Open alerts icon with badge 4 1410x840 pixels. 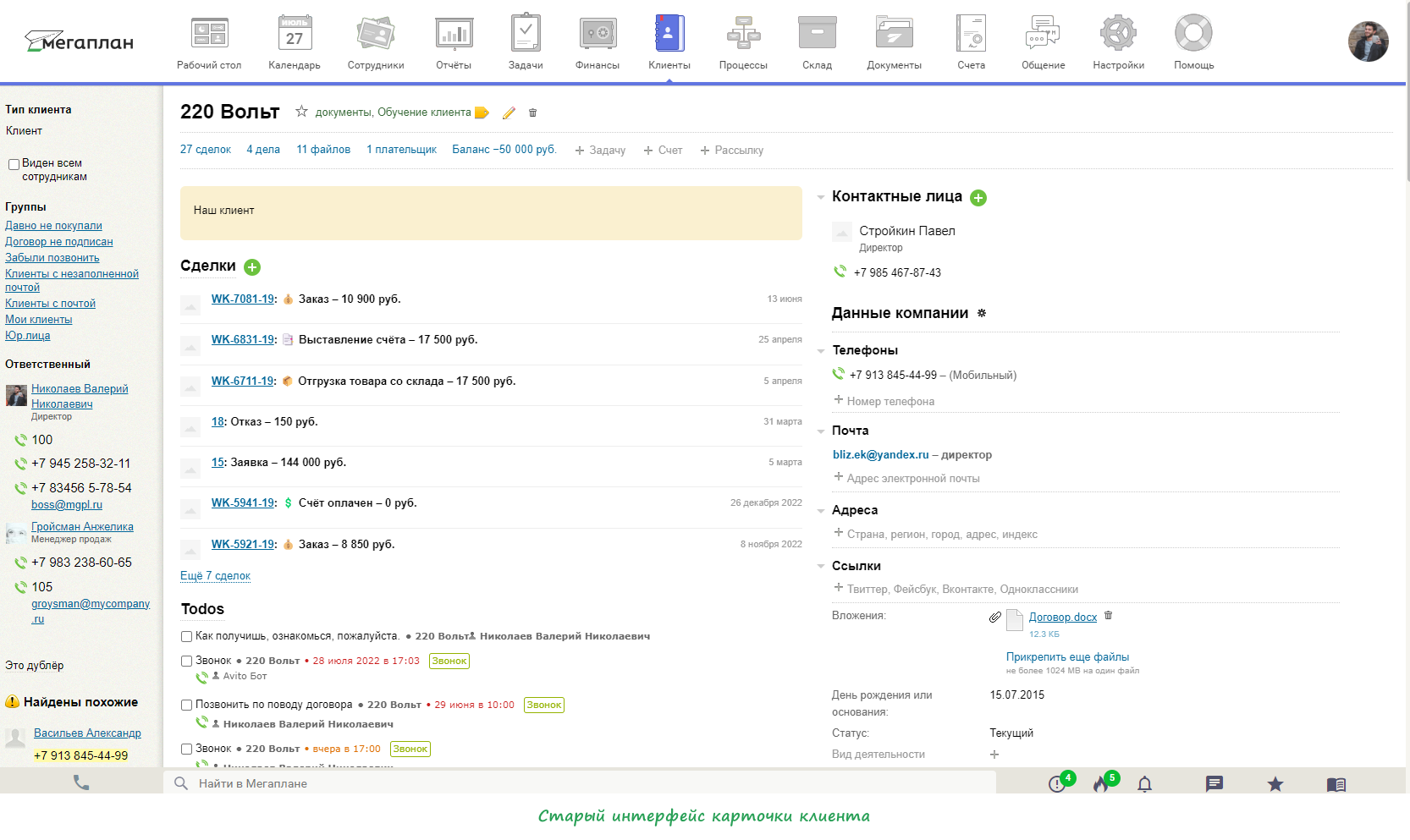point(1058,783)
